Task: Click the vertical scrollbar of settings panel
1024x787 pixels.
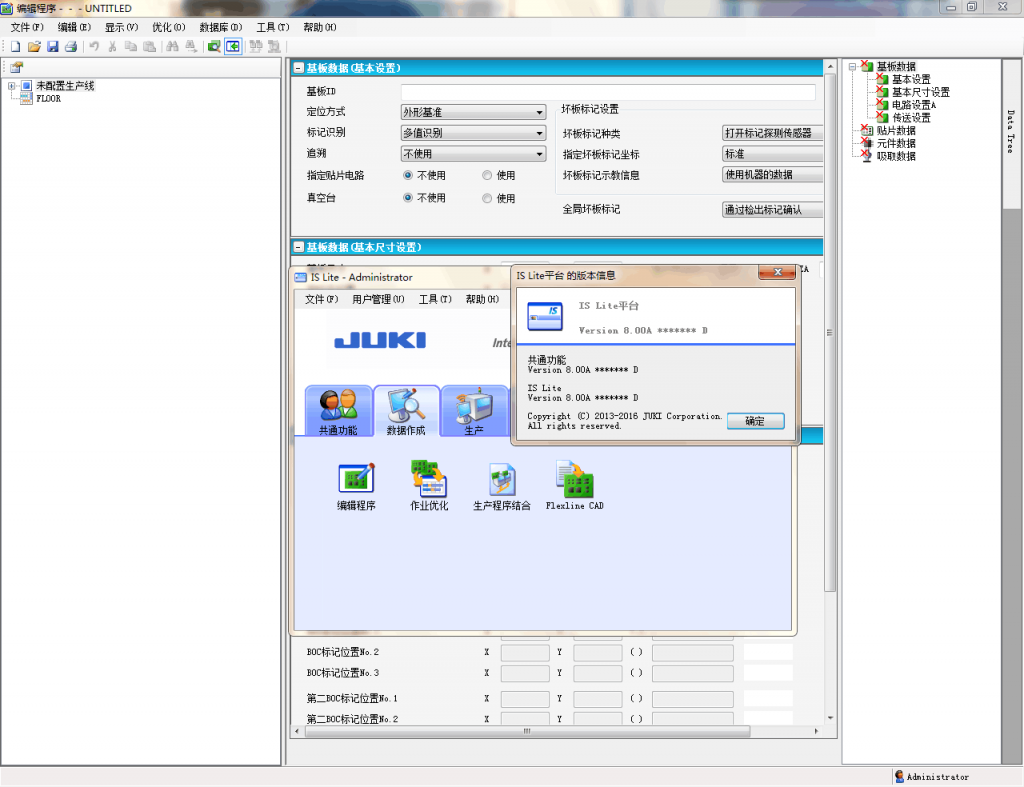Action: click(x=830, y=333)
